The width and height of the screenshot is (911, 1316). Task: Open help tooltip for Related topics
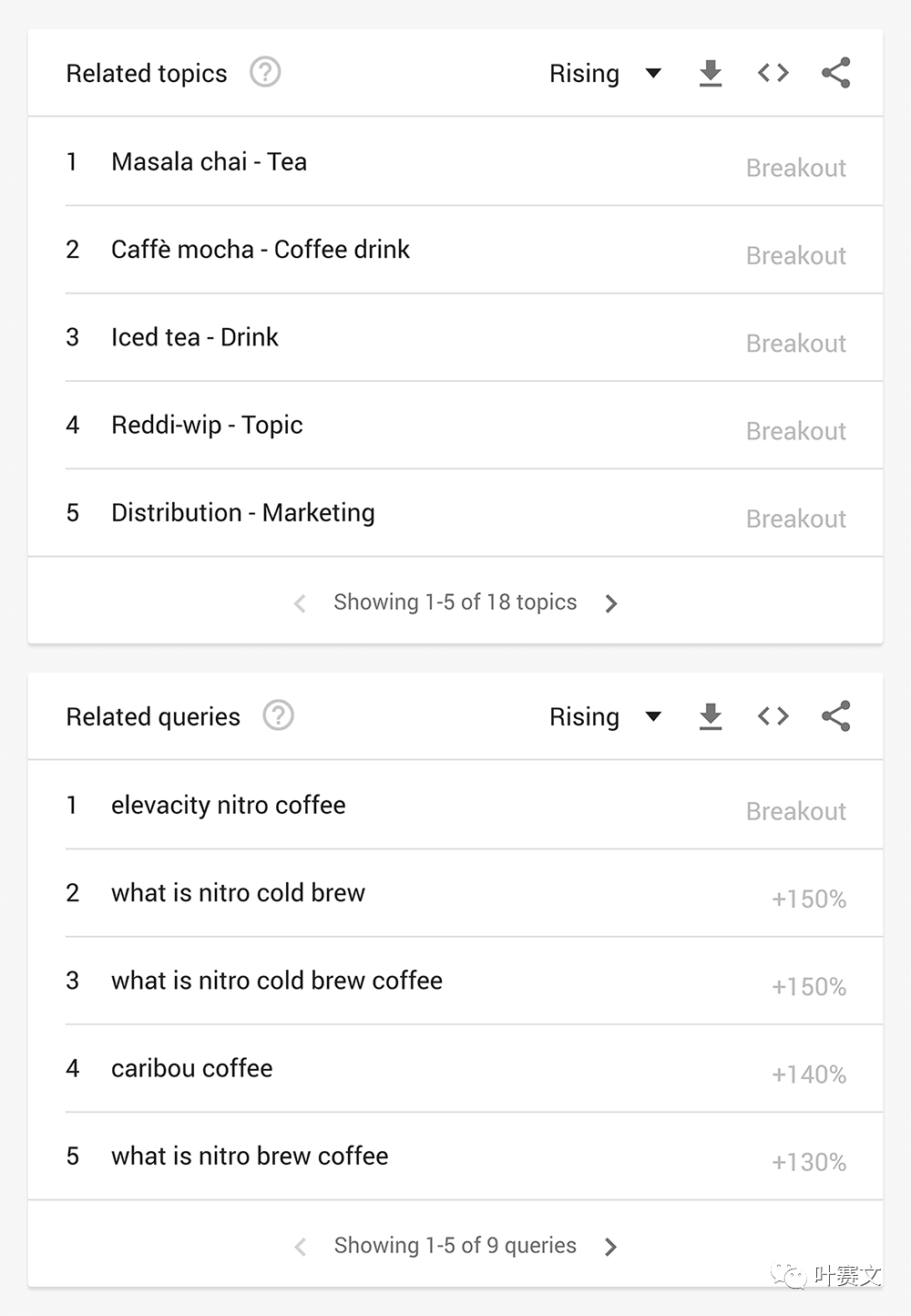pyautogui.click(x=265, y=72)
